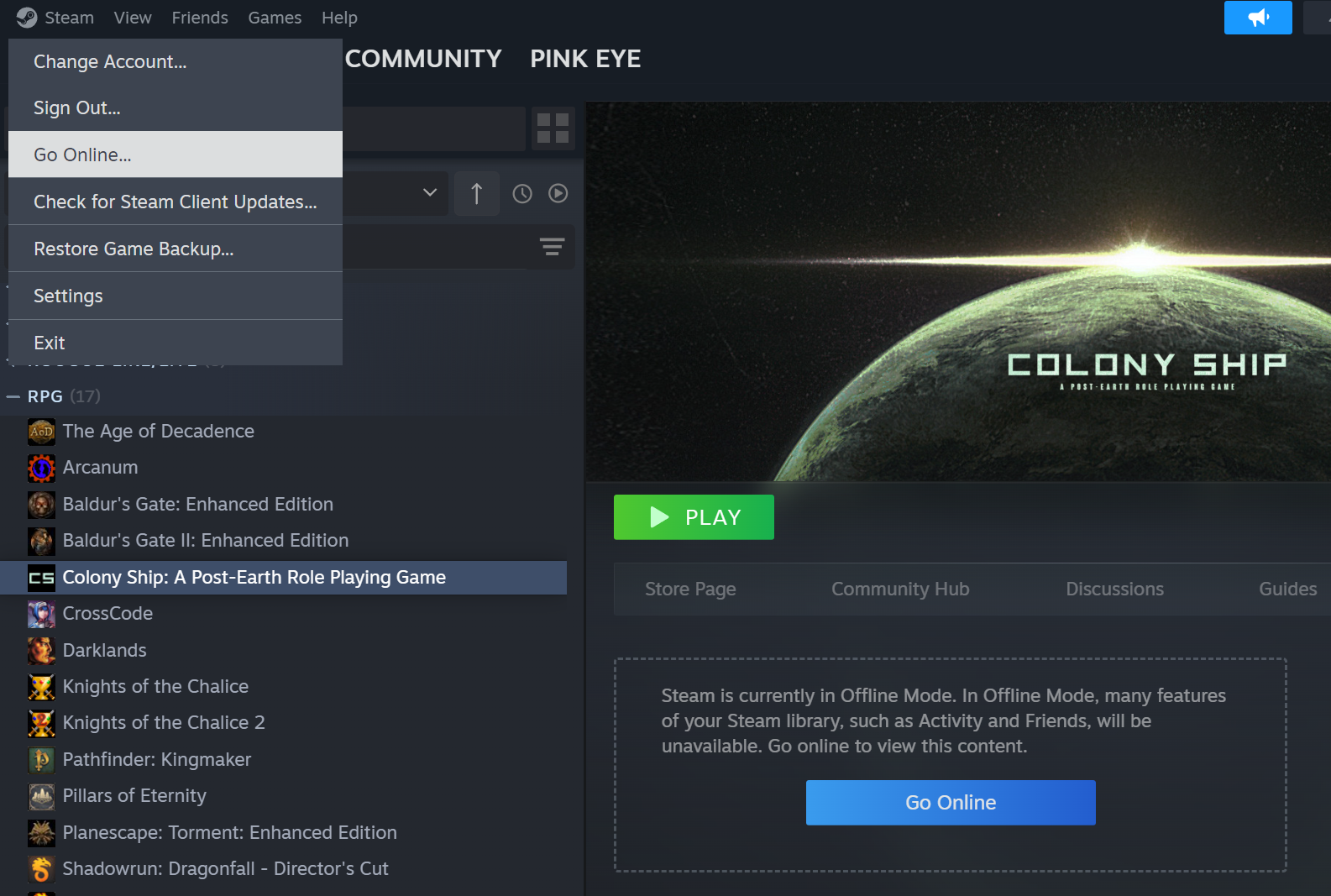
Task: Select Shadowrun: Dragonfall - Director's Cut title
Action: pos(226,869)
